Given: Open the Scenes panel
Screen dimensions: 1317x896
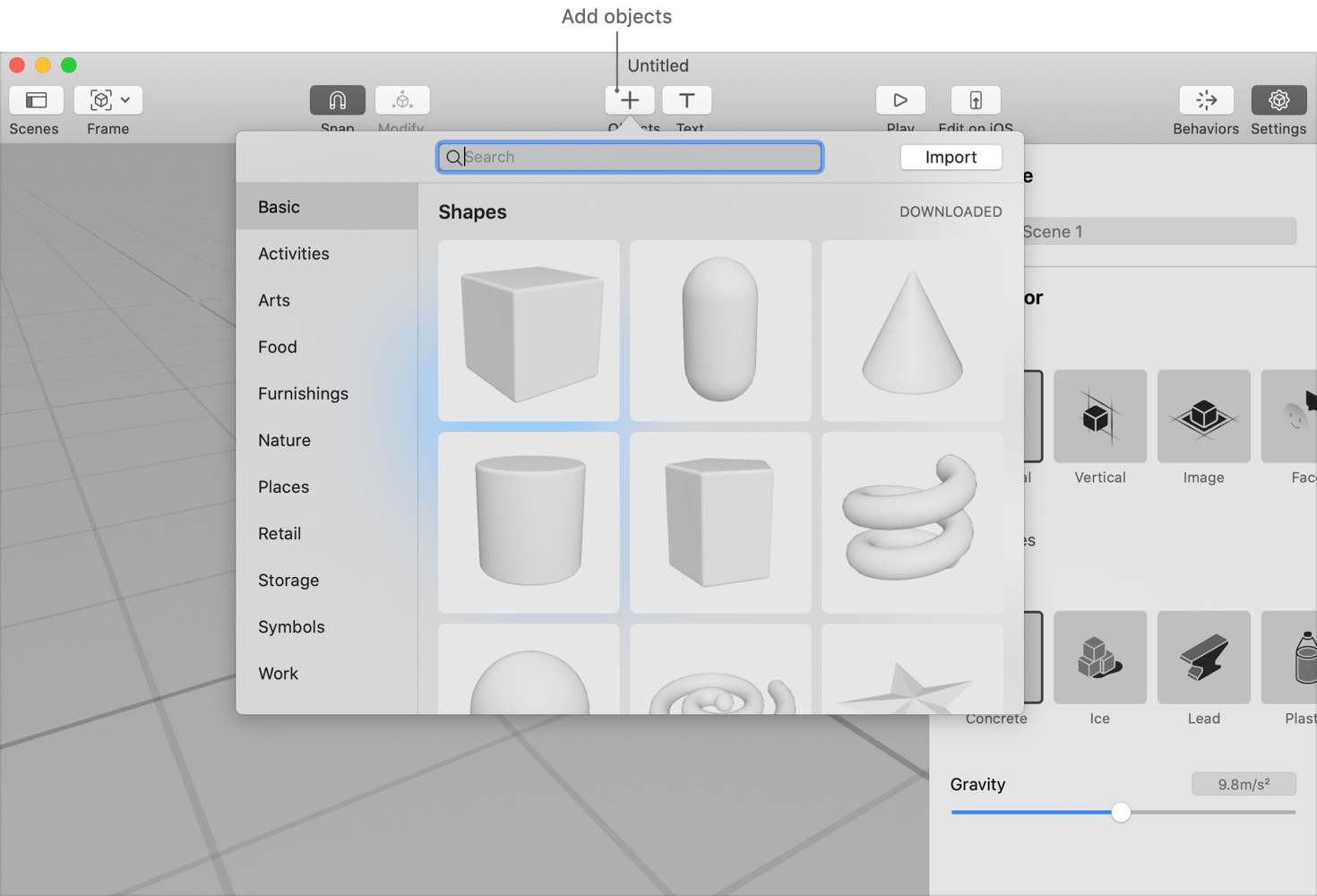Looking at the screenshot, I should [35, 100].
